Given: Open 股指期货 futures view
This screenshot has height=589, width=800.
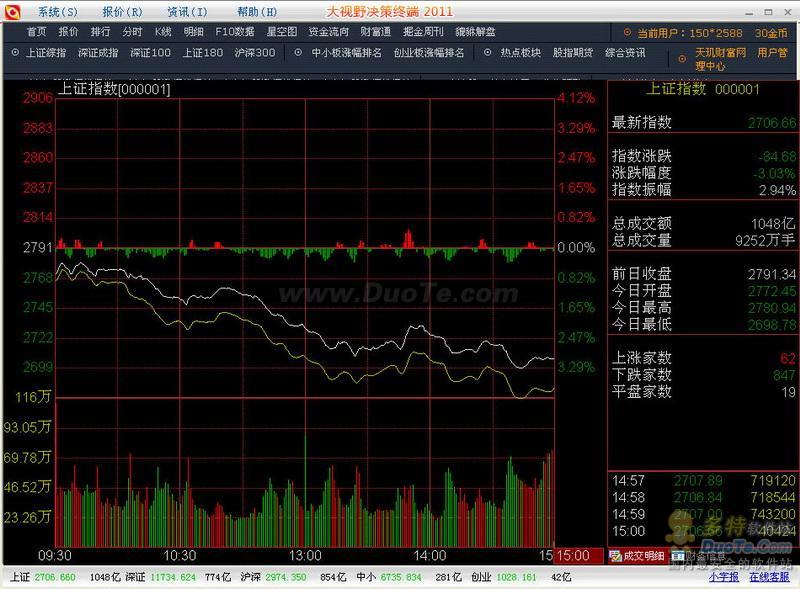Looking at the screenshot, I should point(572,53).
